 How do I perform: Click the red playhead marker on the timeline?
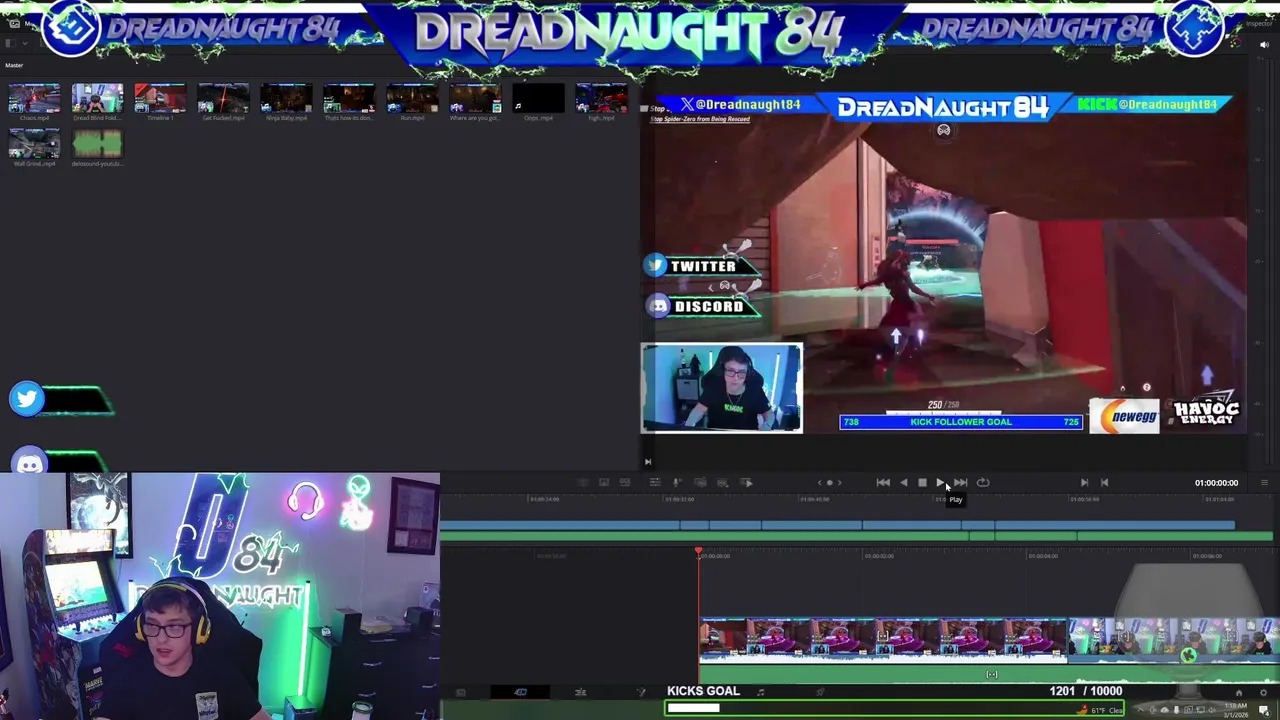pos(698,552)
